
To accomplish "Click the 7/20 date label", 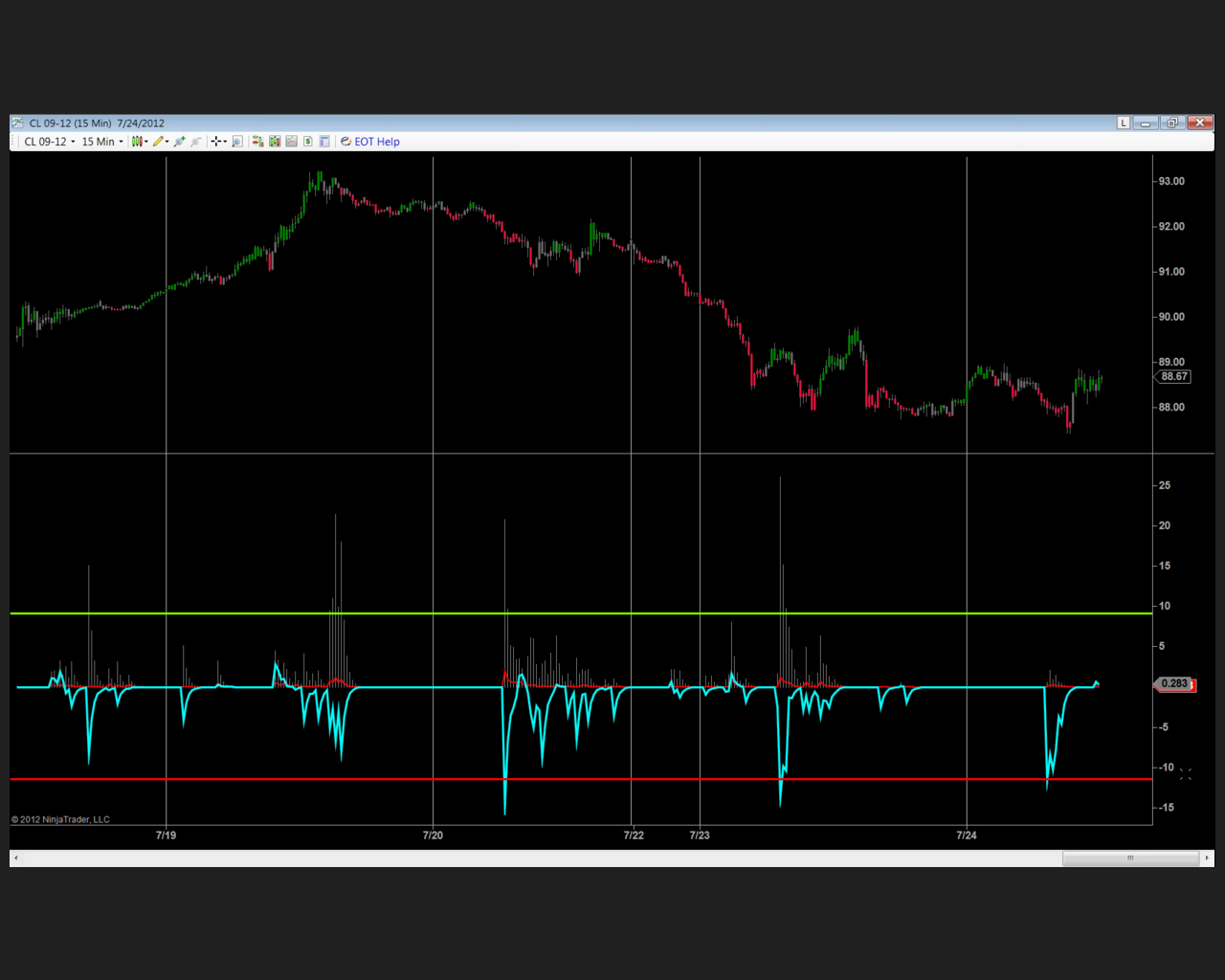I will point(433,835).
